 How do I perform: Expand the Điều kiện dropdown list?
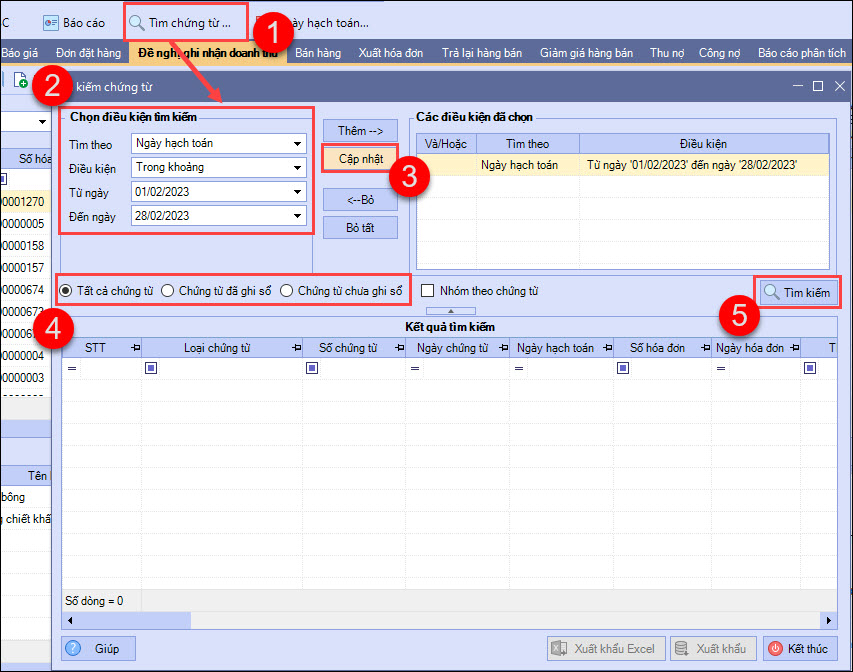coord(298,167)
